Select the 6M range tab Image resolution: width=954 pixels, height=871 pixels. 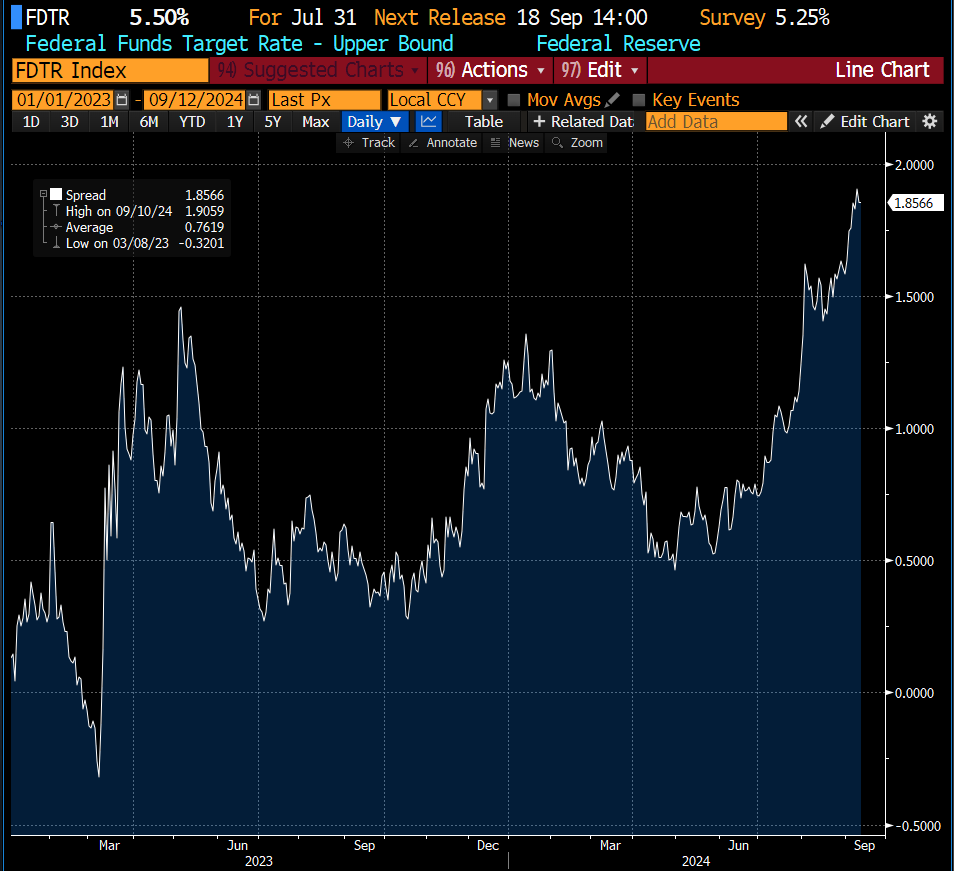tap(149, 122)
